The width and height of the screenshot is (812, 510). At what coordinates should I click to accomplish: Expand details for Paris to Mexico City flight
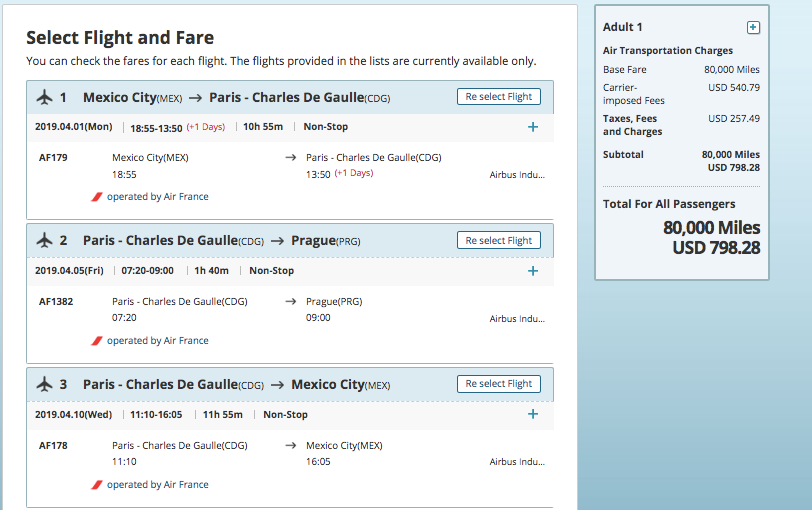click(532, 415)
